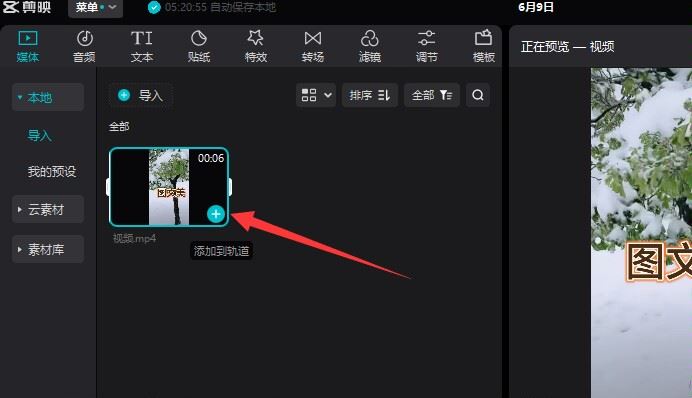This screenshot has width=692, height=398.
Task: Open the 特效 effects tab
Action: pyautogui.click(x=256, y=46)
